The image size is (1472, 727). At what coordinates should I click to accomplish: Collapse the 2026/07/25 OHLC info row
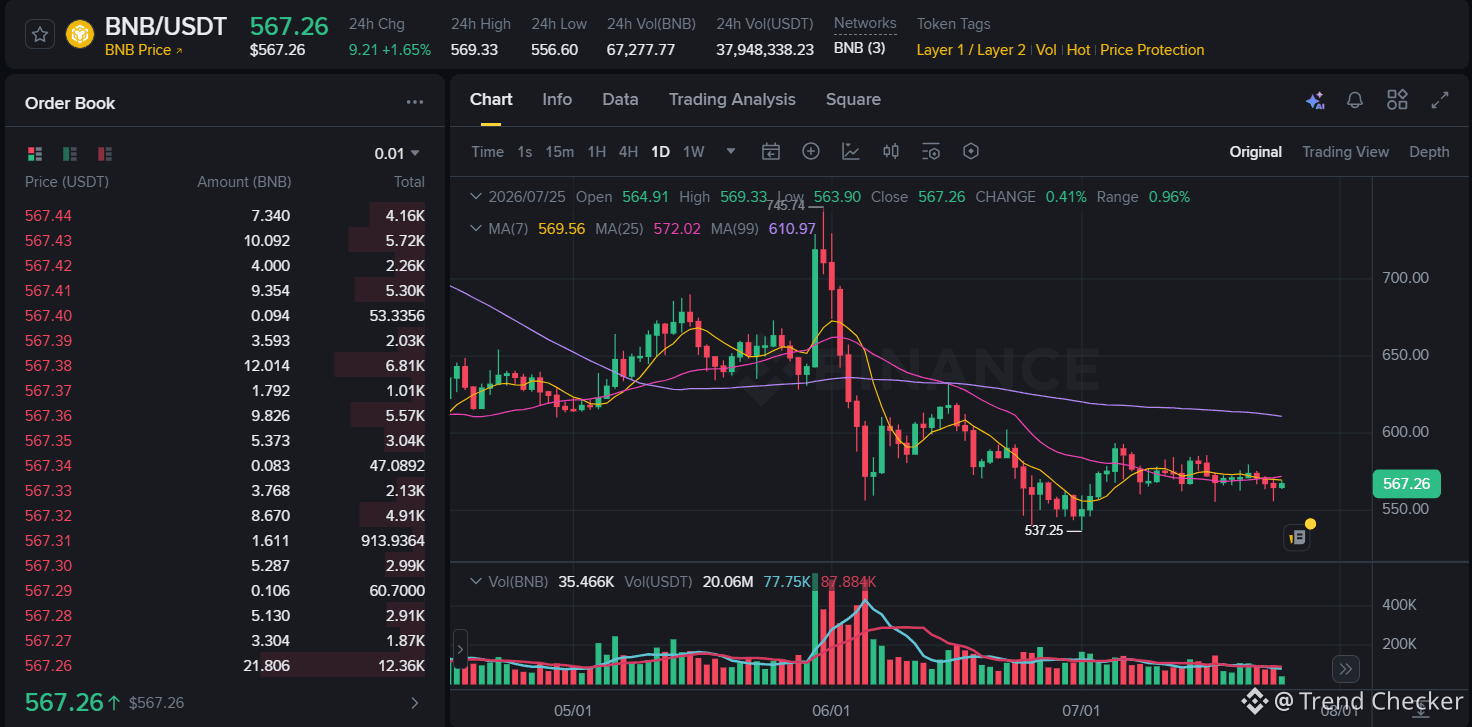coord(476,197)
